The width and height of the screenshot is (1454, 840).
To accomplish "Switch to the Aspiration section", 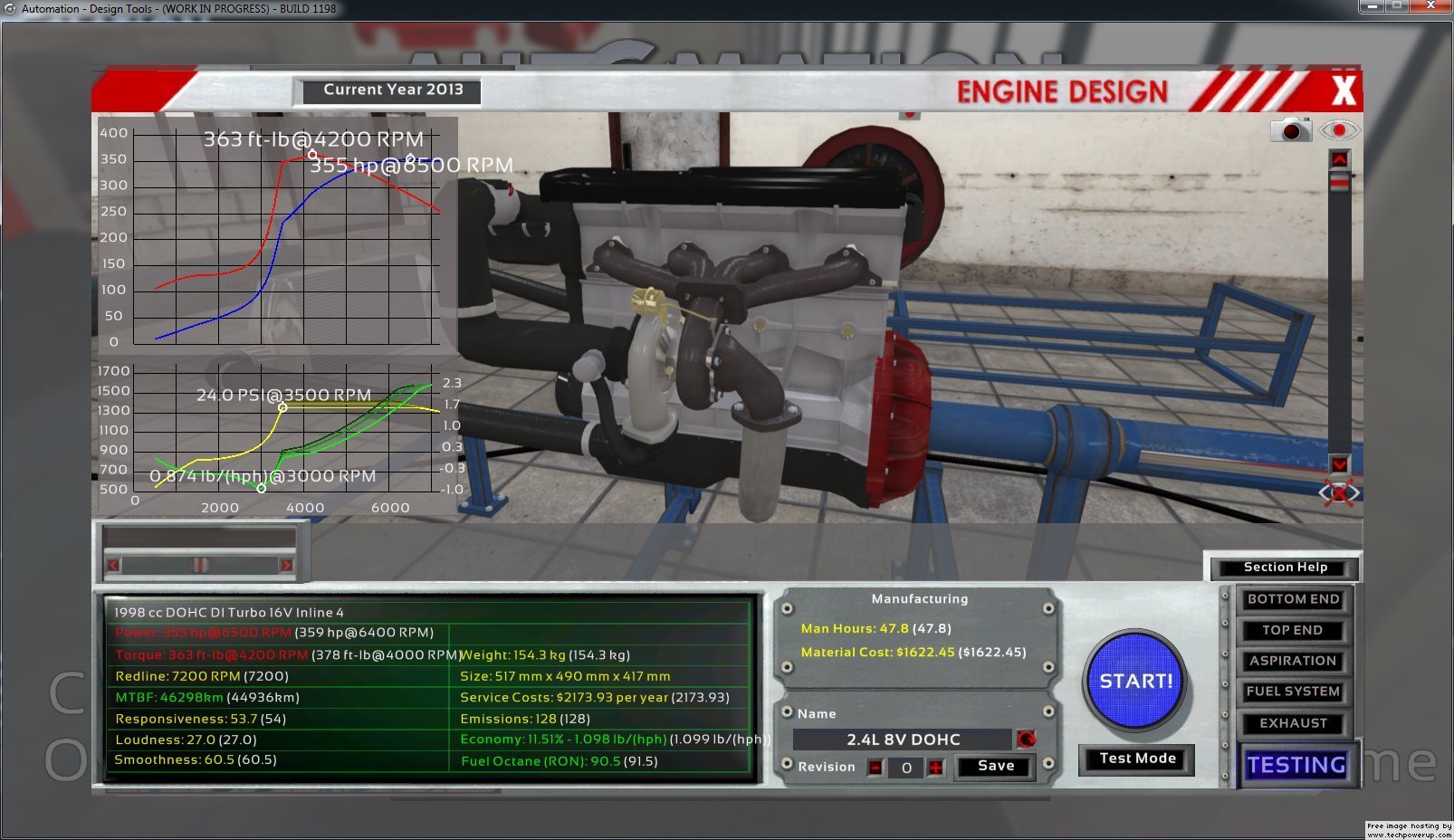I will (x=1293, y=661).
